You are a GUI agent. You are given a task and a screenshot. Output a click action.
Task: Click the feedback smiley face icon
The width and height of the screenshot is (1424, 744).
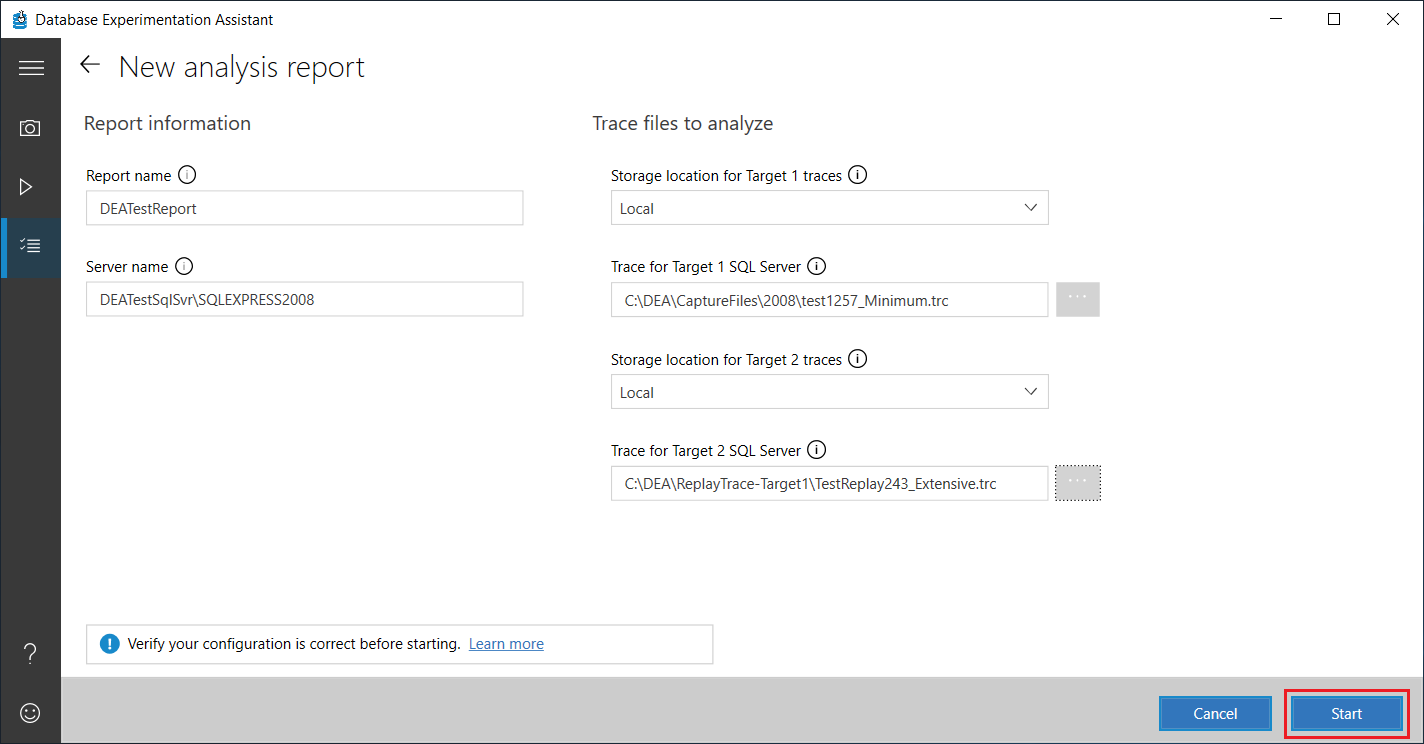coord(31,713)
